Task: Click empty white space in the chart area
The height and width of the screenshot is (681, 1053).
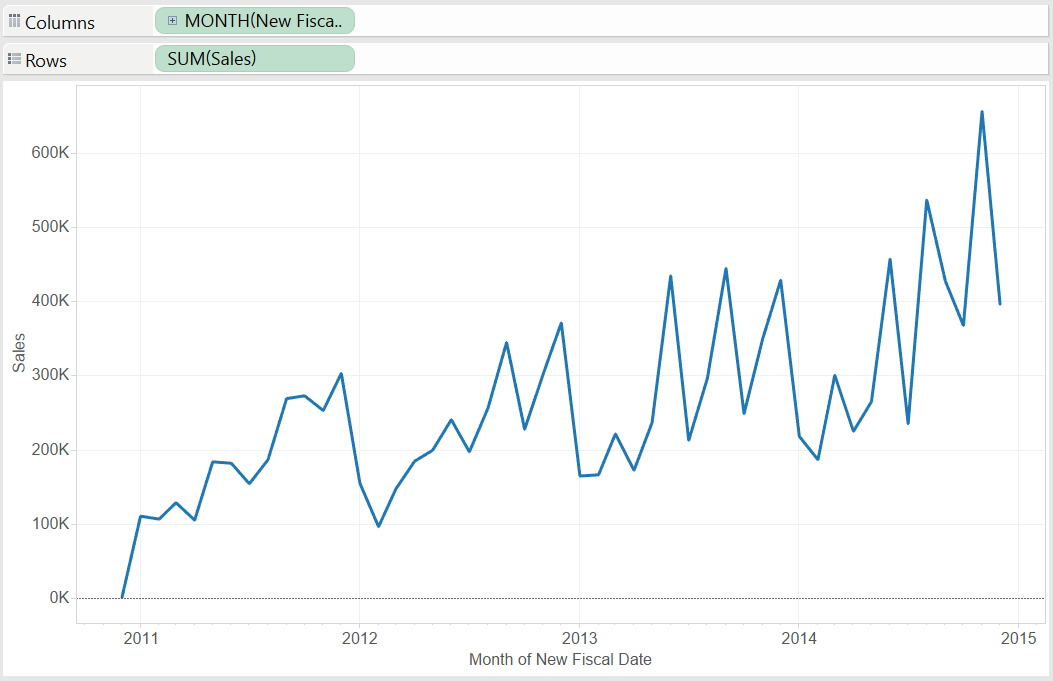Action: (x=250, y=180)
